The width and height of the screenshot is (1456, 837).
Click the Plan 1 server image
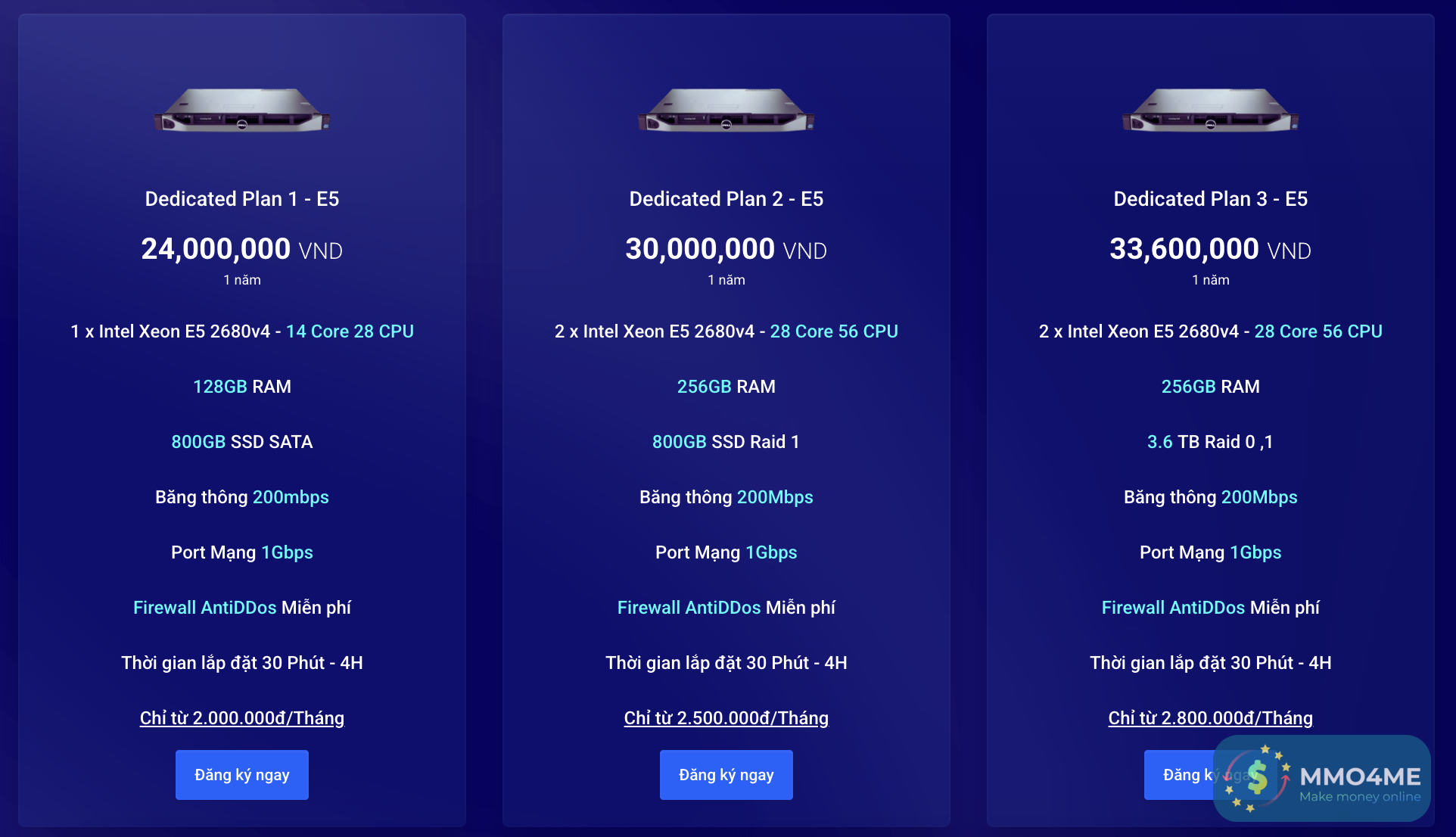[242, 110]
